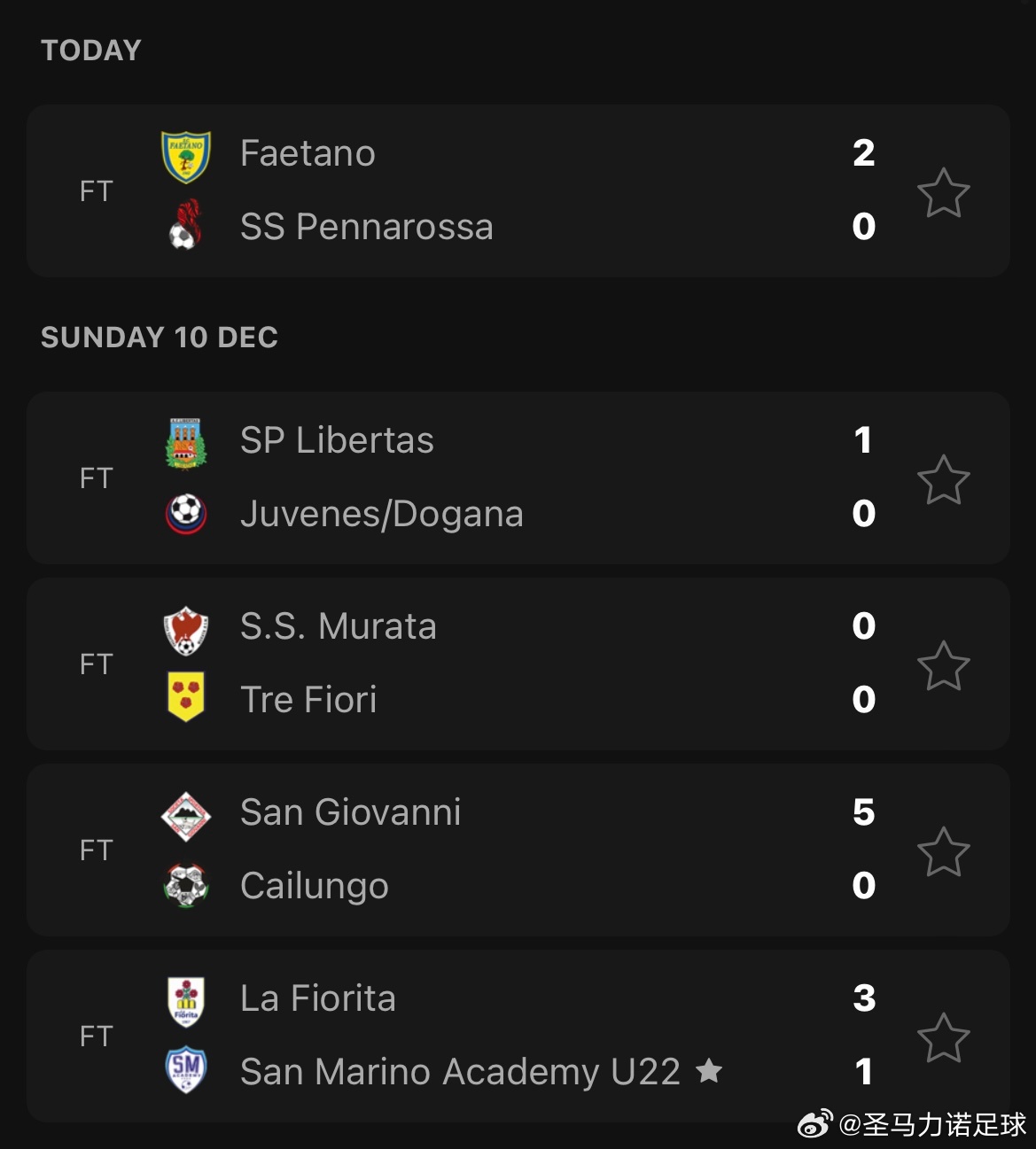The image size is (1036, 1149).
Task: Star the SP Libertas vs Juvenes/Dogana match
Action: [x=943, y=479]
